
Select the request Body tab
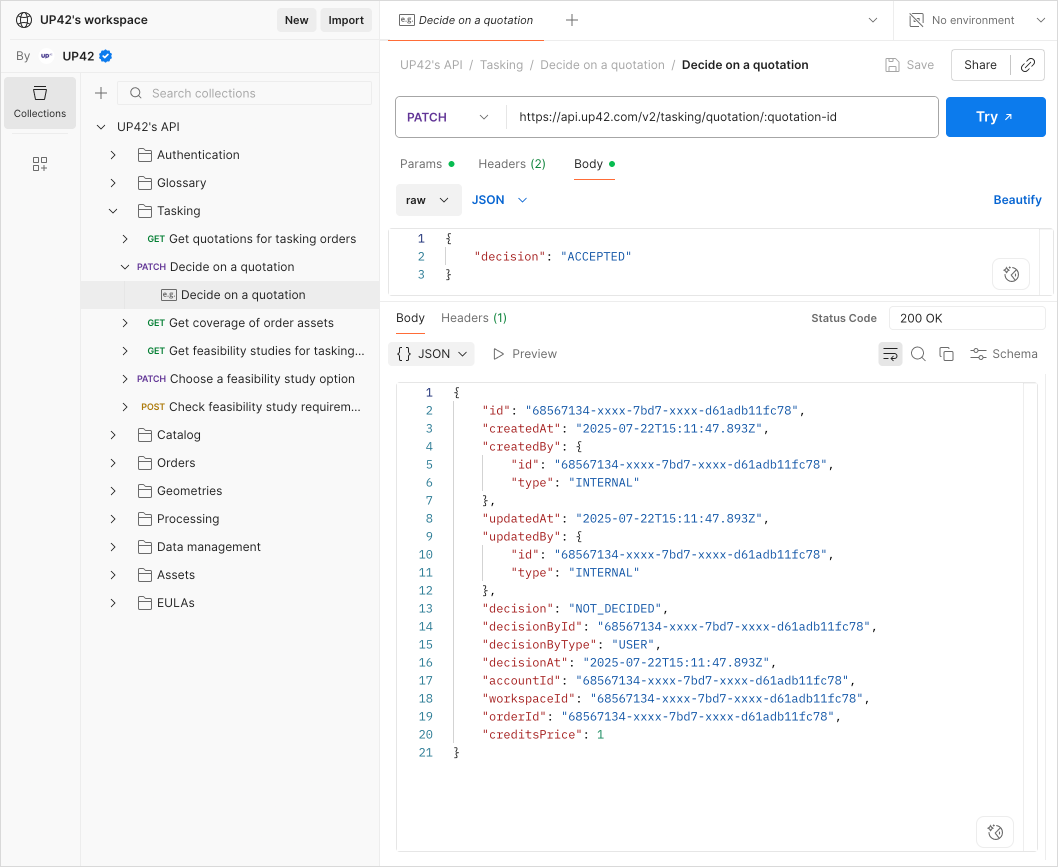(x=594, y=164)
